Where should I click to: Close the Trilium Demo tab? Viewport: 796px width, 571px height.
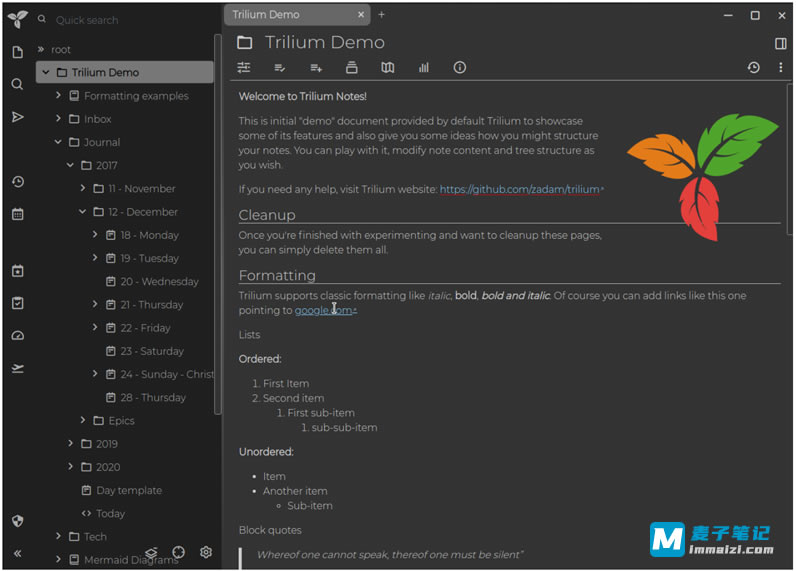coord(361,15)
